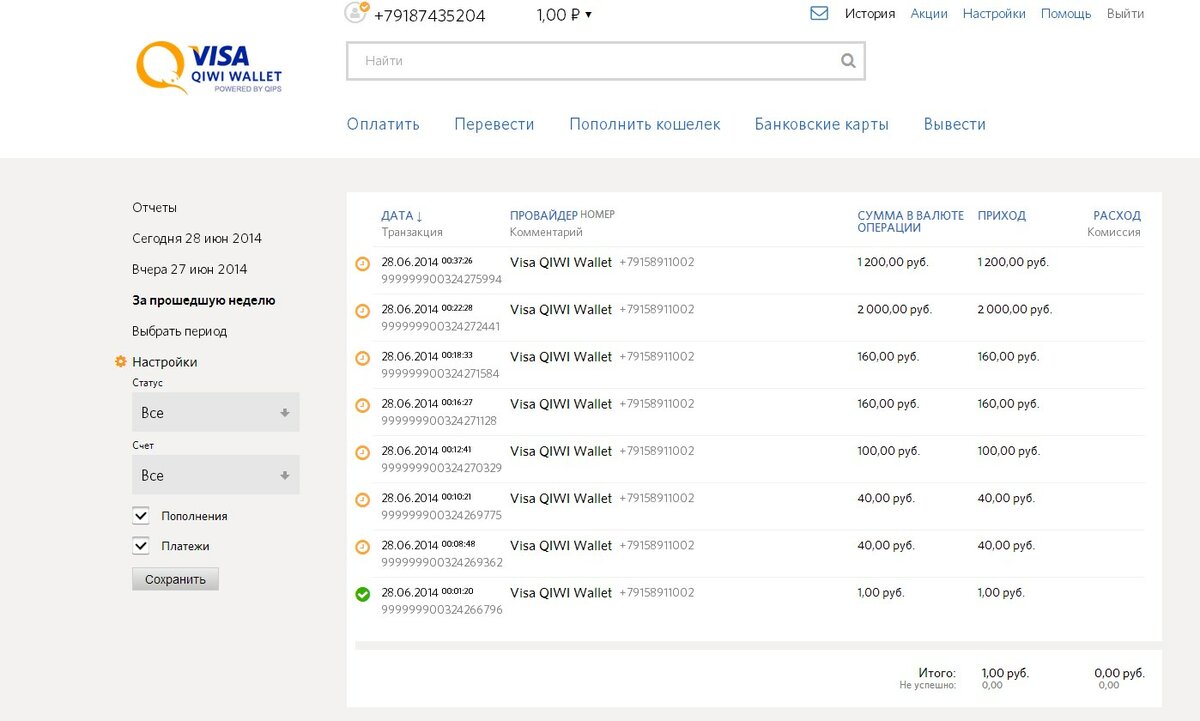Screen dimensions: 1200x721
Task: Open Помощь in top menu
Action: (x=1066, y=14)
